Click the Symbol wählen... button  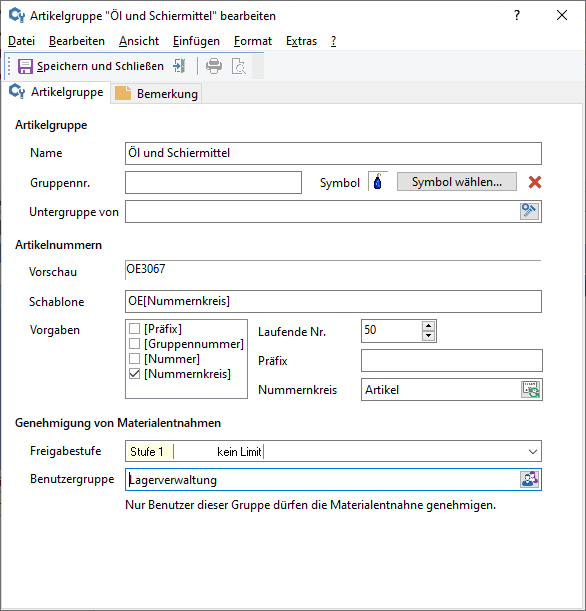457,182
